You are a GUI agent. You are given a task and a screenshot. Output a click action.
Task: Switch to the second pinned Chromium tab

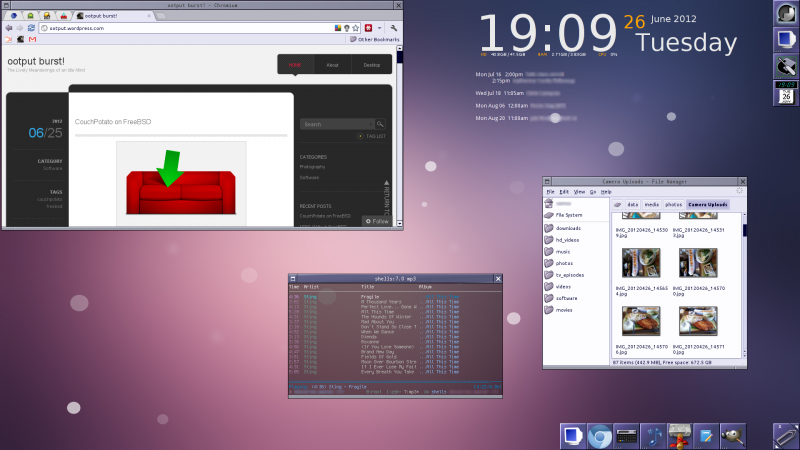point(30,16)
